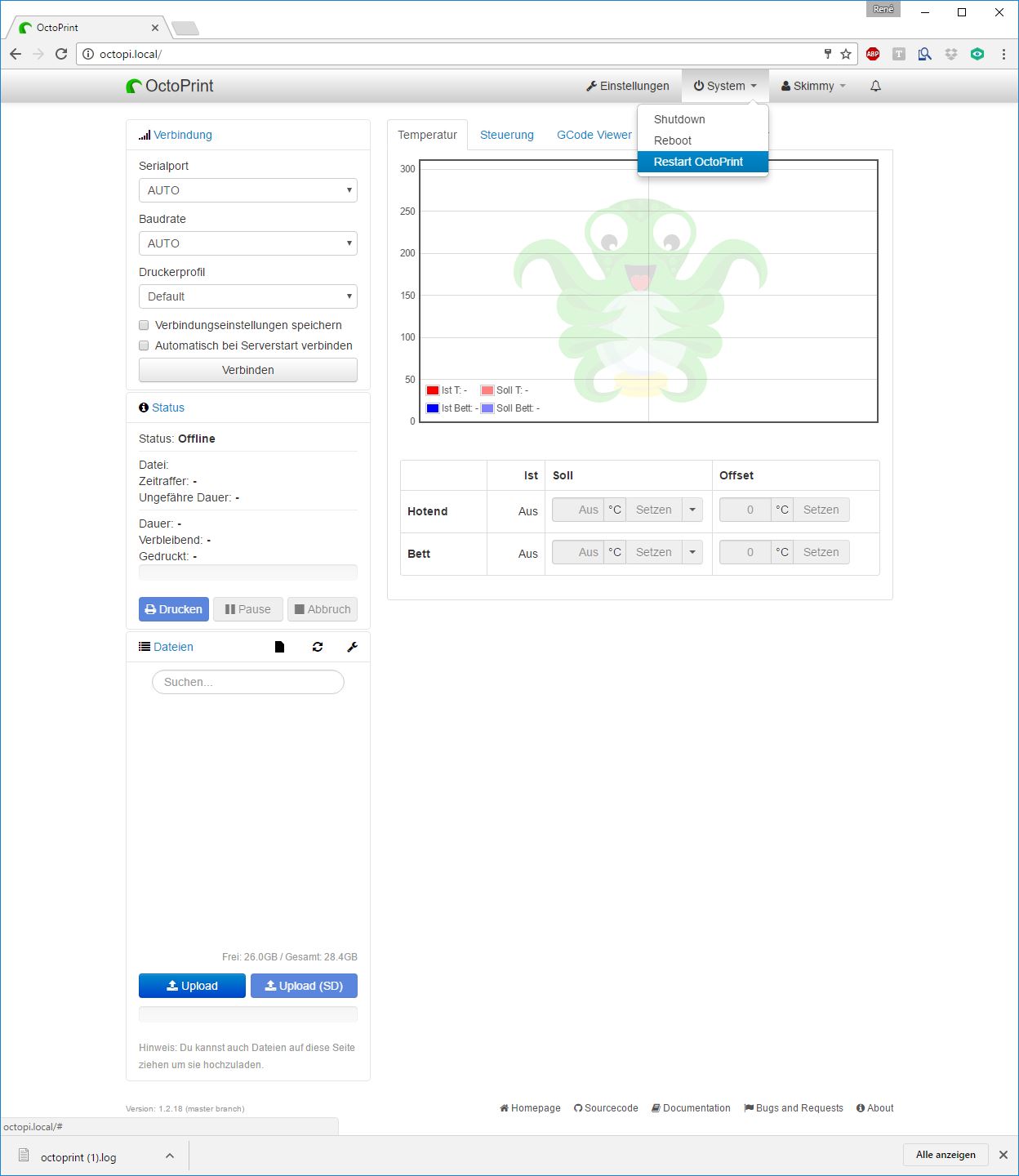Open the Druckerprofil dropdown
This screenshot has height=1176, width=1019.
click(x=248, y=296)
